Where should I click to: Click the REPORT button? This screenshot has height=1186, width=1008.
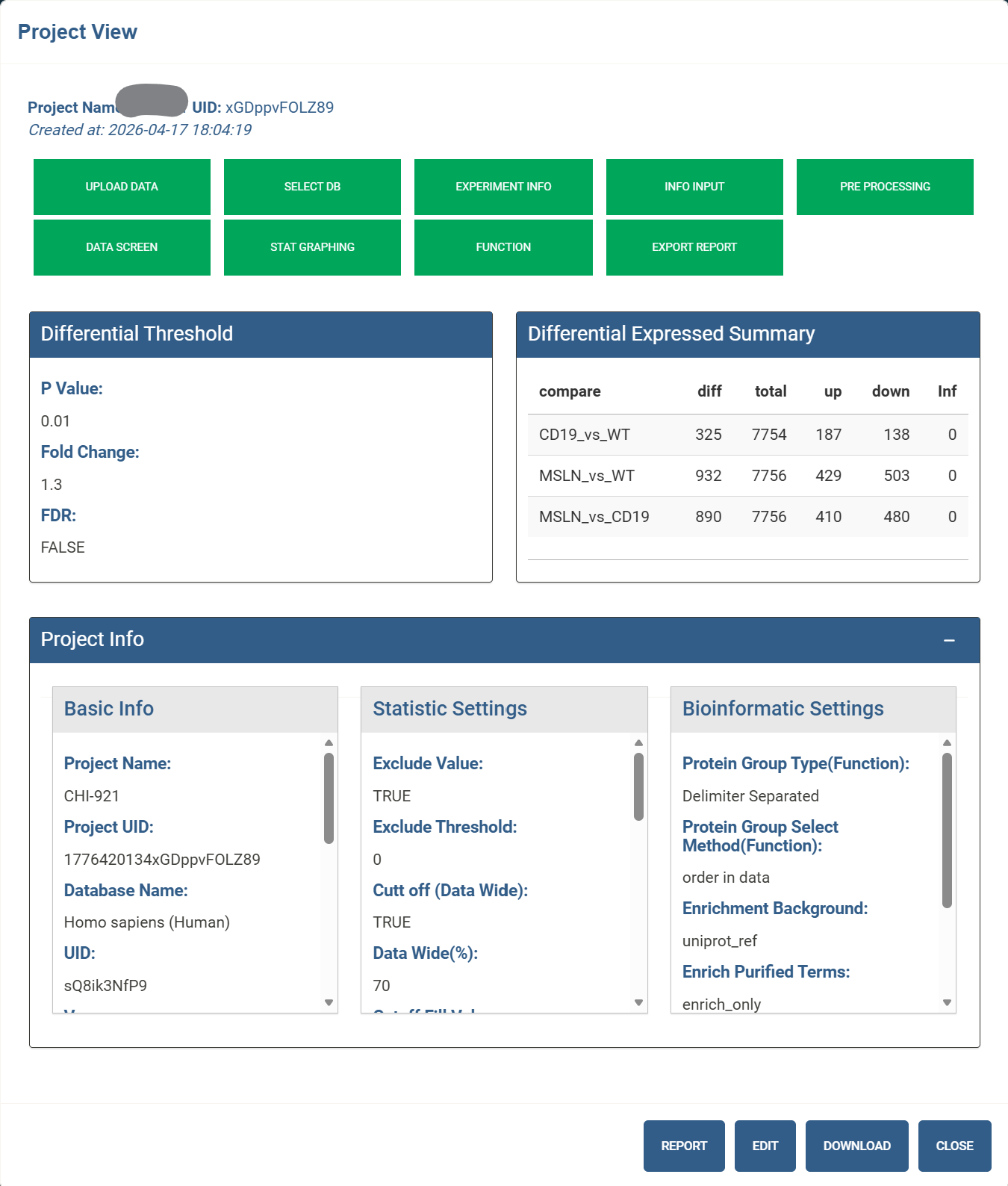click(684, 1146)
